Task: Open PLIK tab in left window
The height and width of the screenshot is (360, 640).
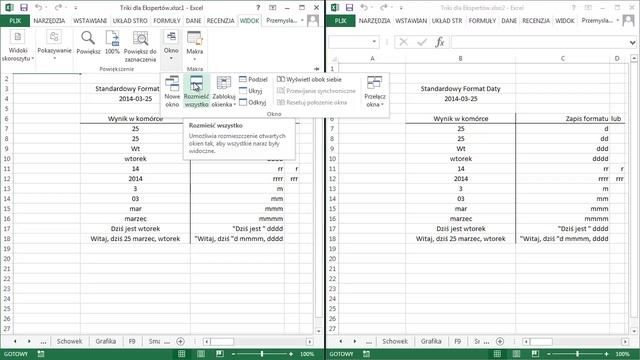Action: [x=15, y=21]
